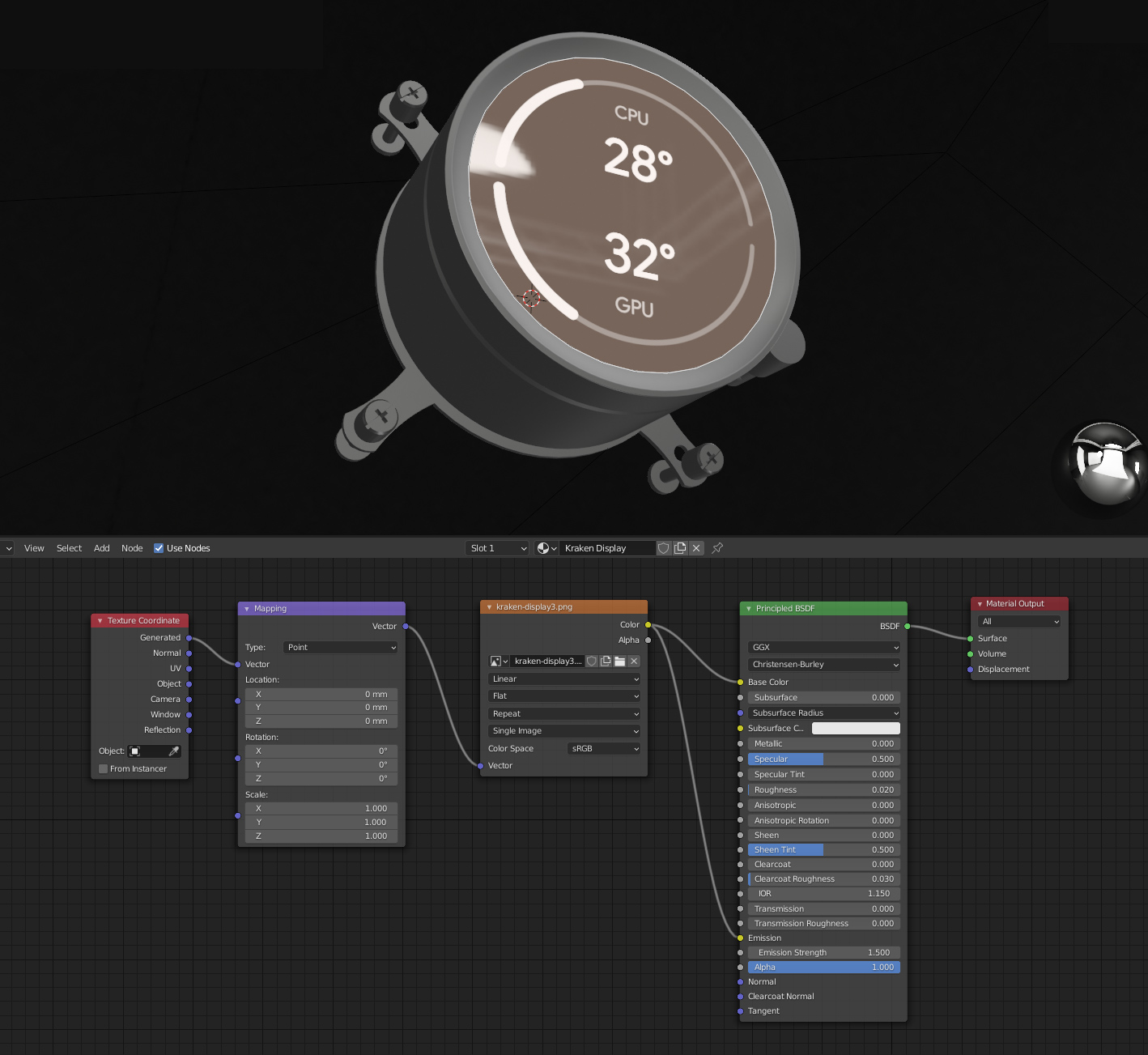Open the Mapping Type Point dropdown

[x=341, y=648]
